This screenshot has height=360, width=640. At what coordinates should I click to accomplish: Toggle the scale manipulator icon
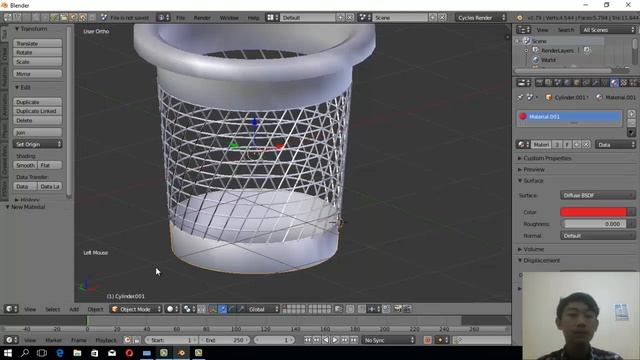[241, 309]
